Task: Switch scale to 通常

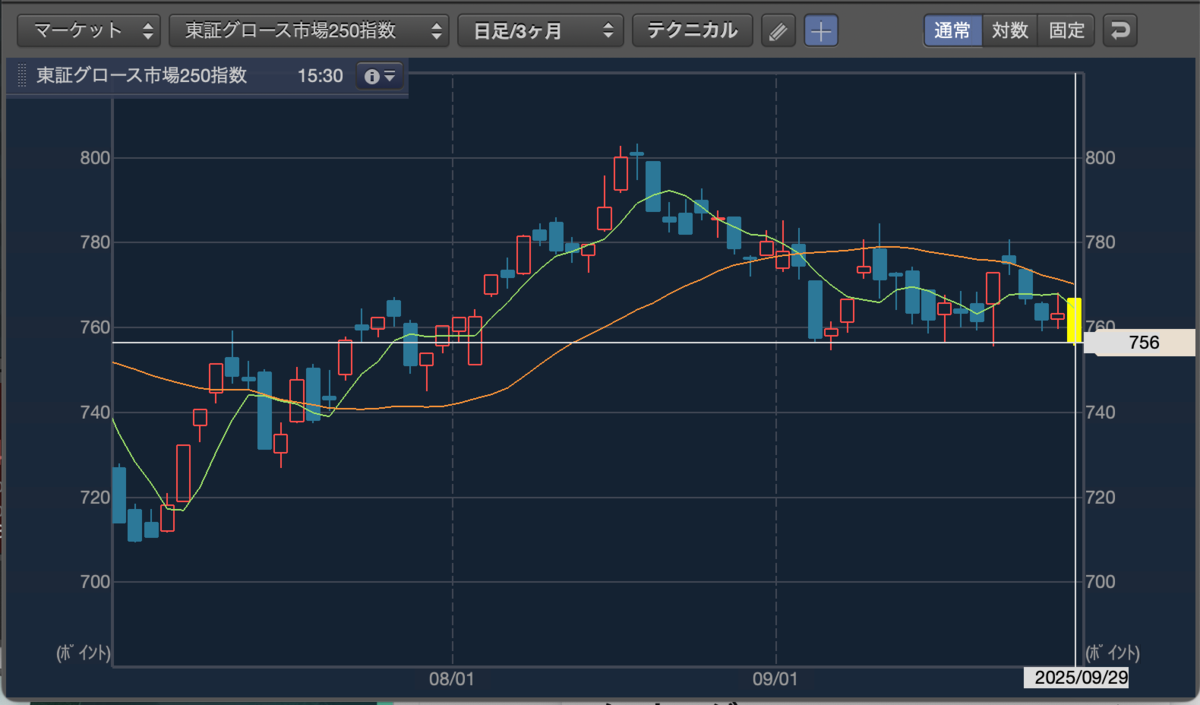Action: pyautogui.click(x=952, y=31)
